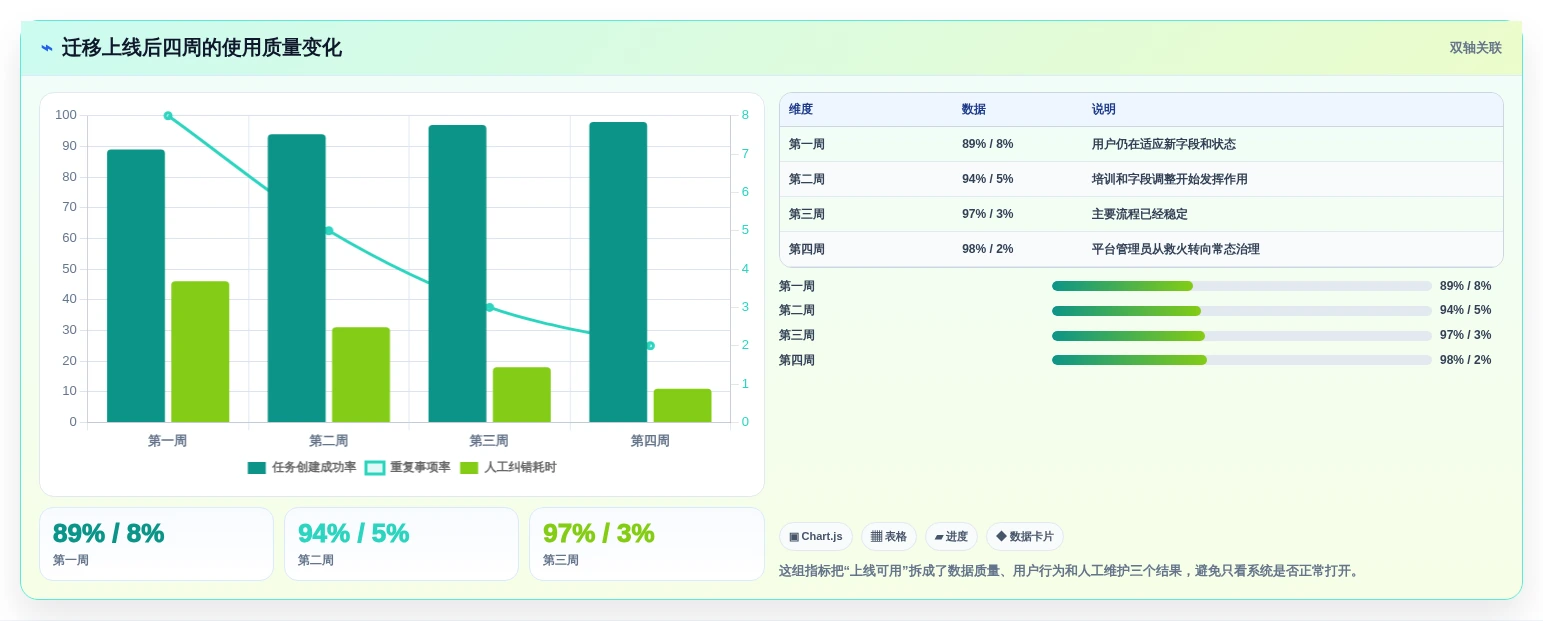
Task: Click table cell 97% / 3%
Action: click(988, 215)
